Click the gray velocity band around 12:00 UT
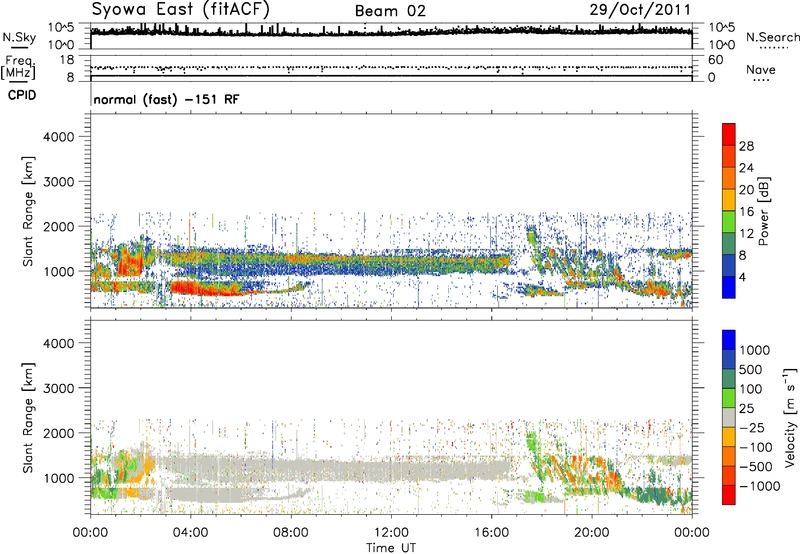This screenshot has width=800, height=554. click(391, 470)
